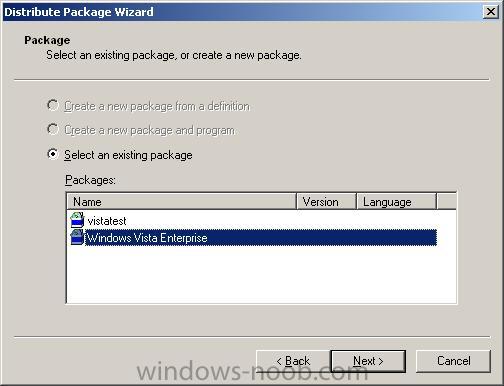Image resolution: width=504 pixels, height=386 pixels.
Task: Select the Windows Vista Enterprise row text
Action: pyautogui.click(x=147, y=238)
